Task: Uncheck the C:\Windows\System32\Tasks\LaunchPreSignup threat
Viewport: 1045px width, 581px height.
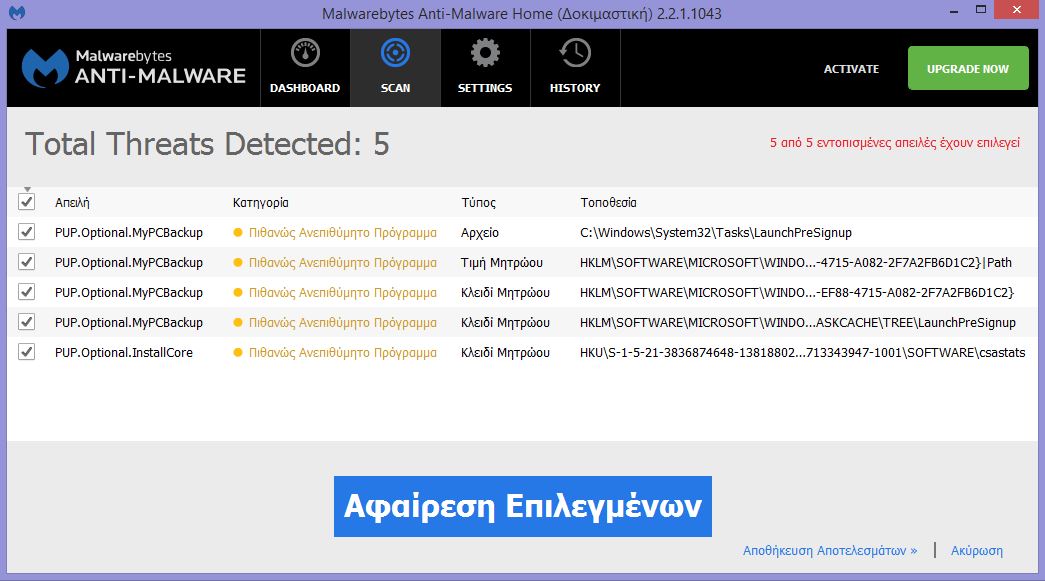Action: point(27,232)
